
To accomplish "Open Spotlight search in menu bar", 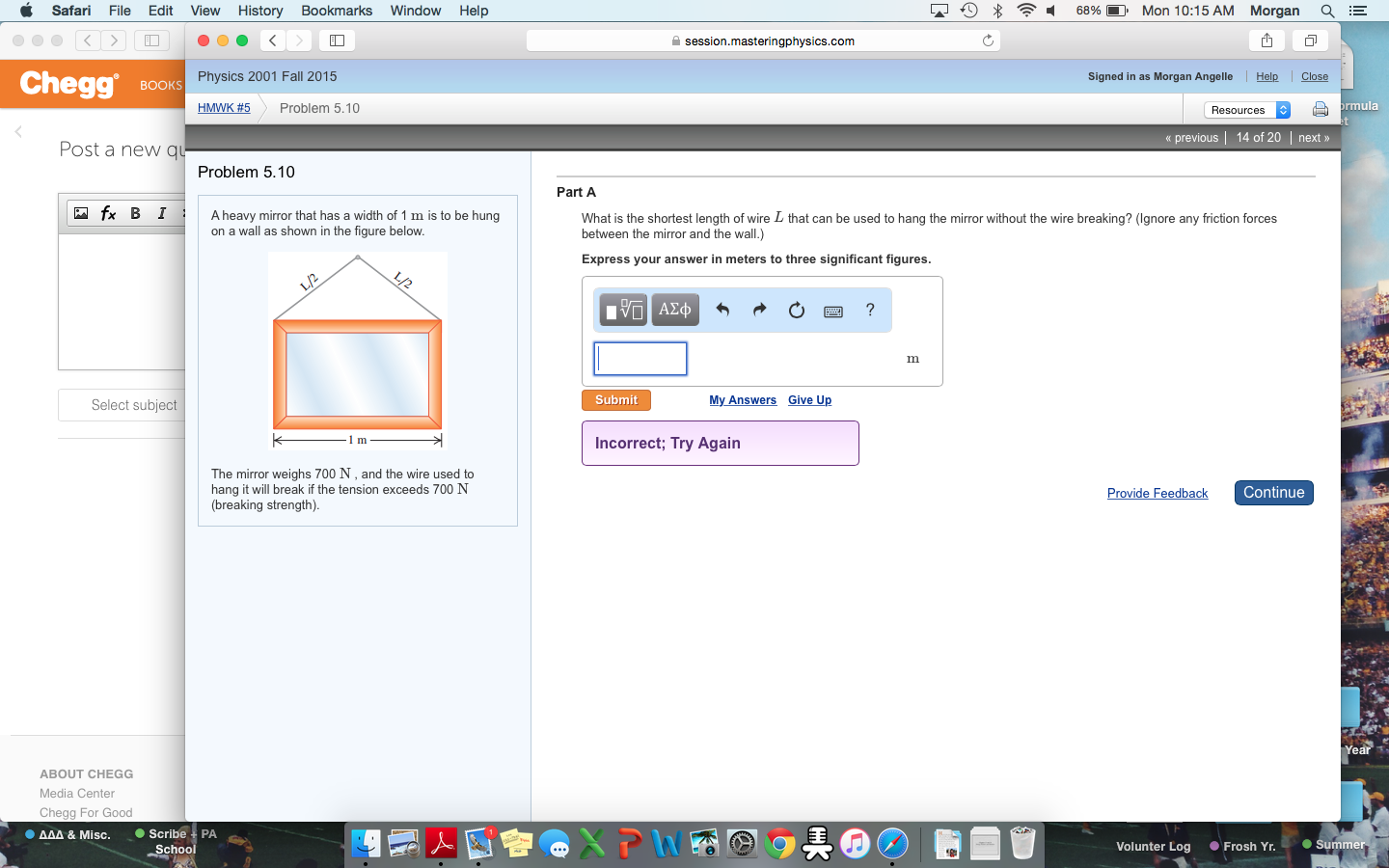I will coord(1328,11).
